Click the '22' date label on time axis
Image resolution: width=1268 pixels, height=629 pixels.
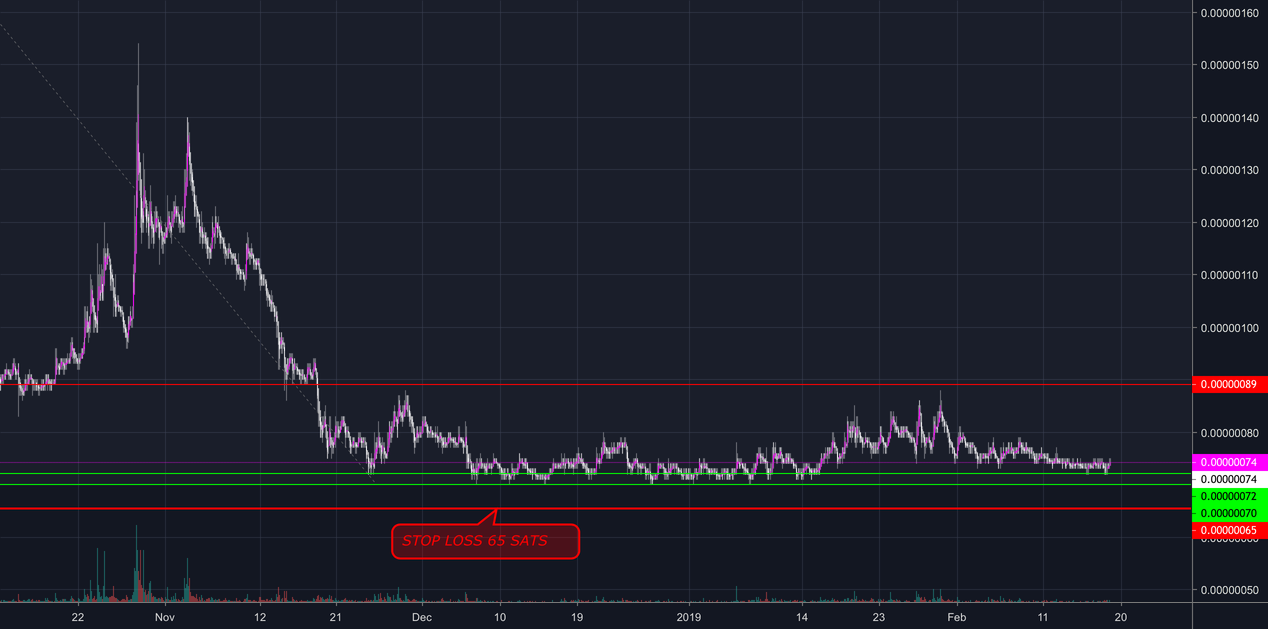(x=78, y=617)
